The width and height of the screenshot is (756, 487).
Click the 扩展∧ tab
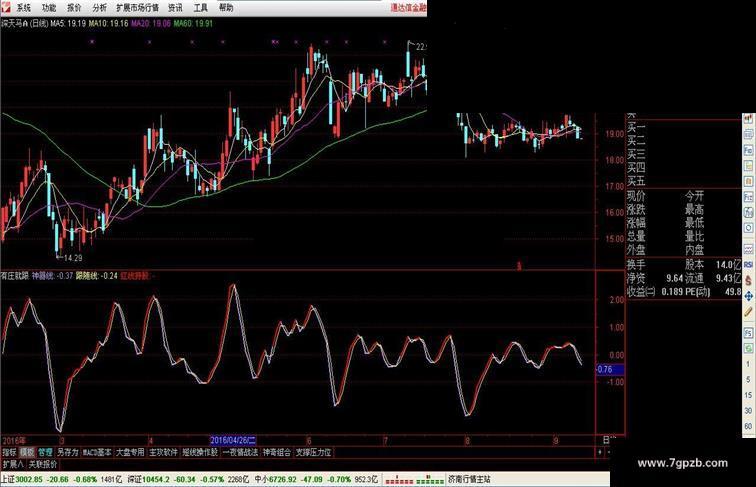click(13, 464)
